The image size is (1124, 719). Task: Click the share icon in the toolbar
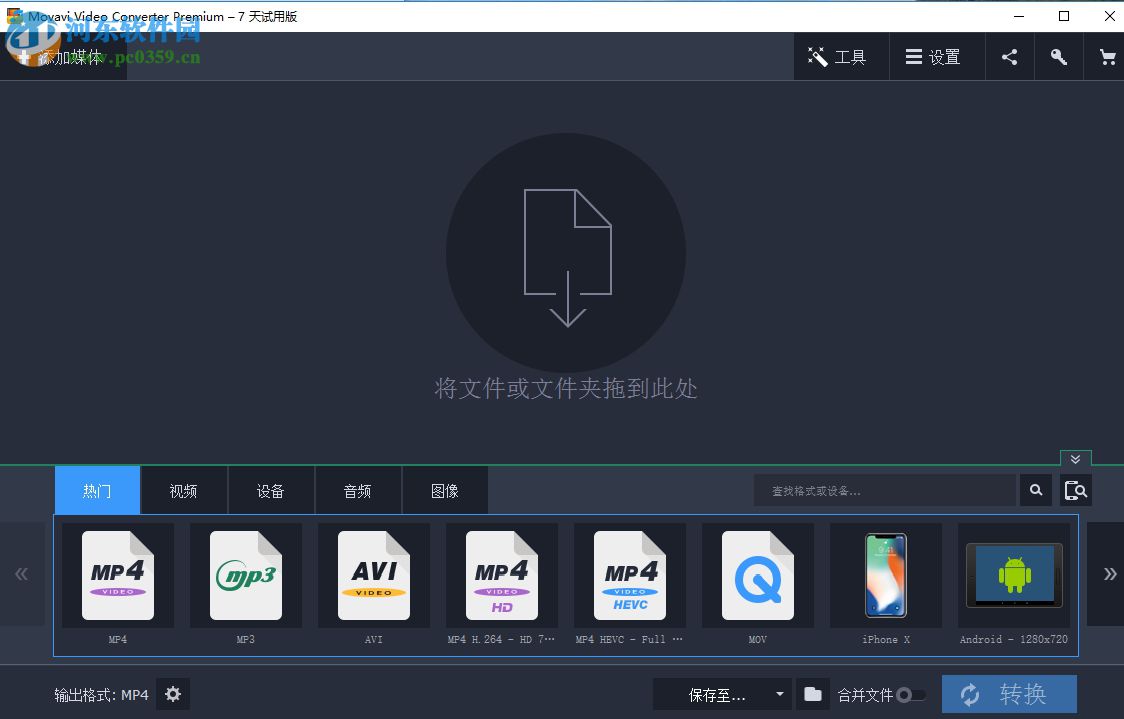(1009, 57)
